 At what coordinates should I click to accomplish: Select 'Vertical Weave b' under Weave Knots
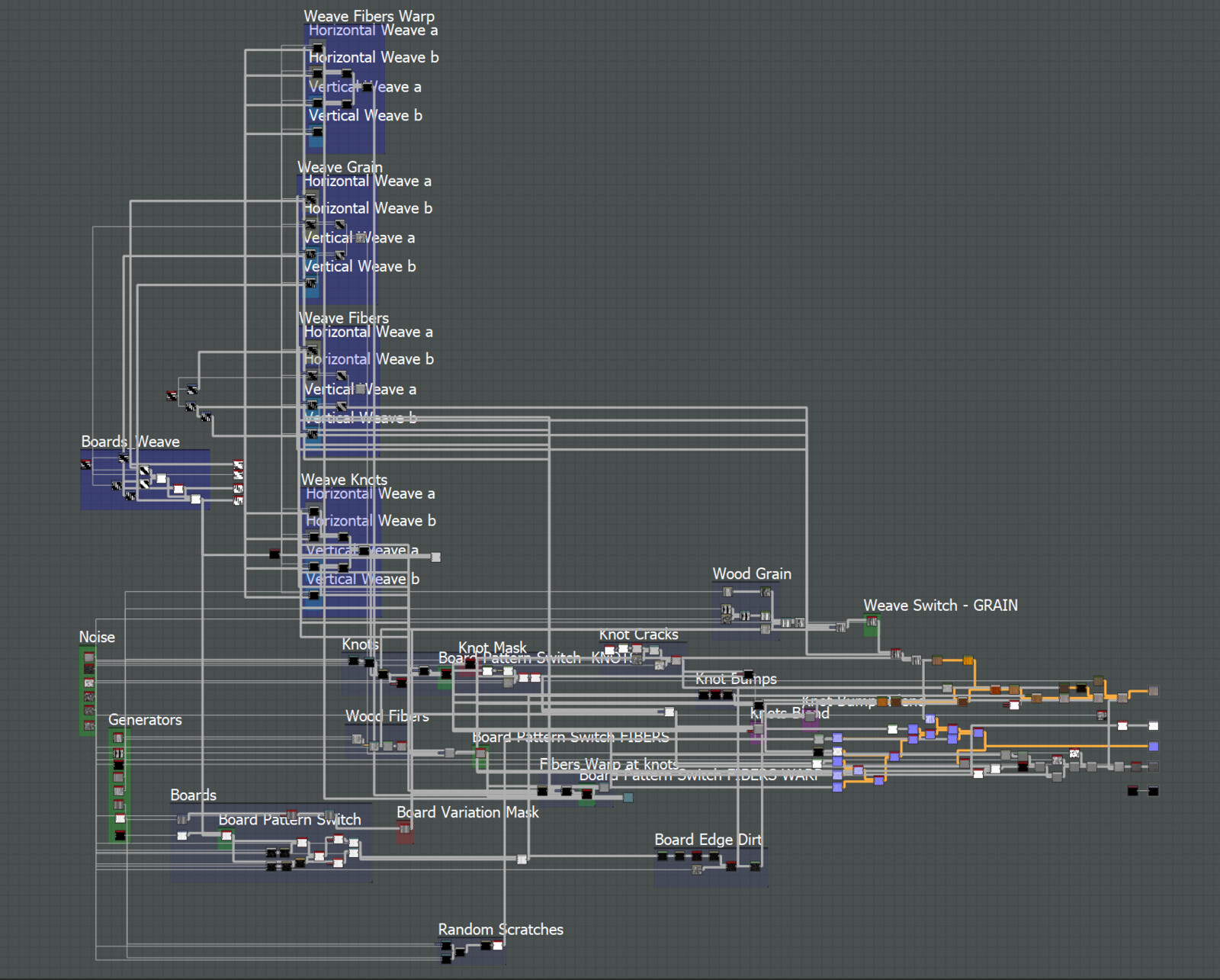pos(362,580)
